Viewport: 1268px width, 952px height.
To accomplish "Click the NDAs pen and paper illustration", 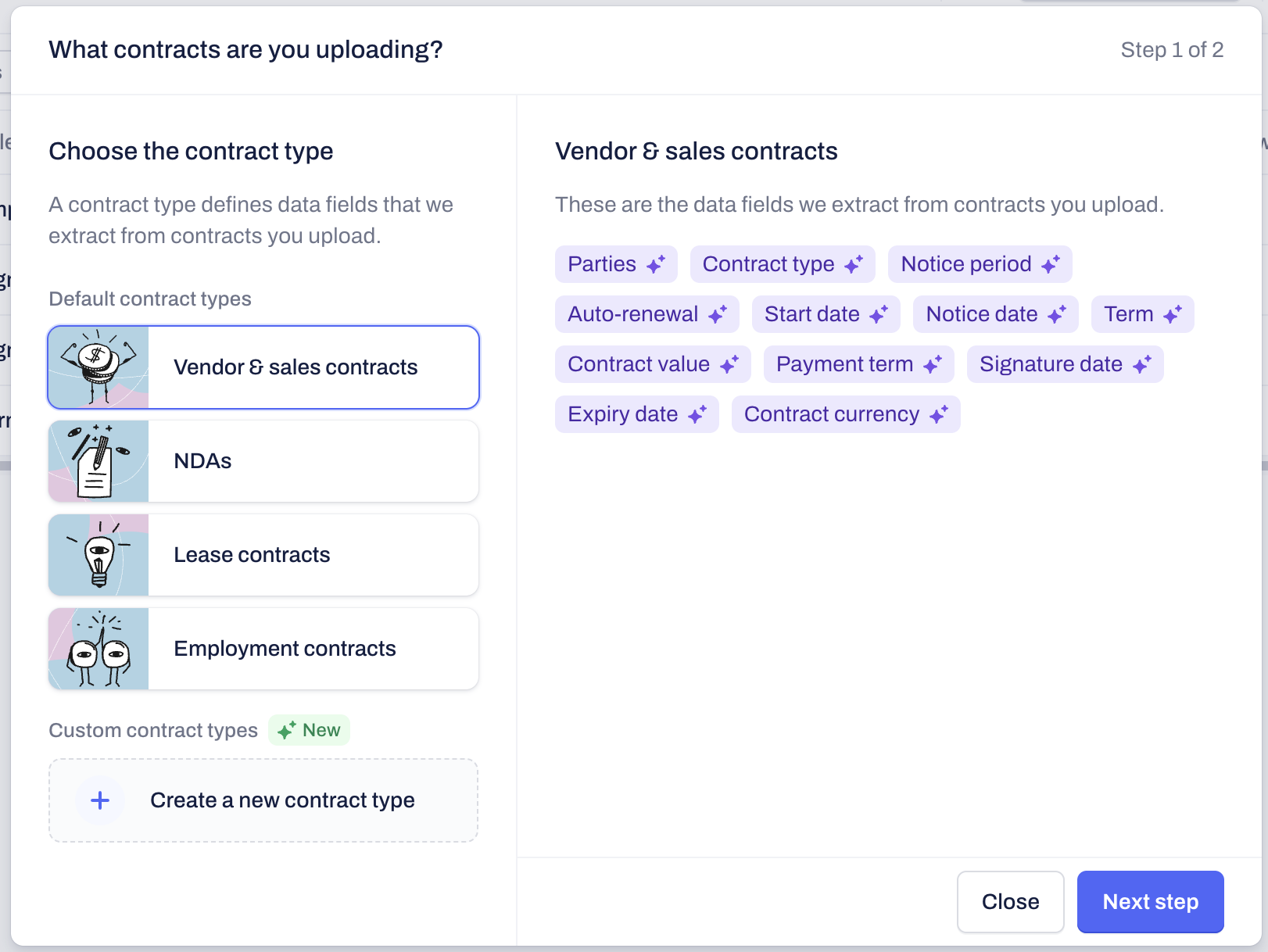I will tap(99, 461).
